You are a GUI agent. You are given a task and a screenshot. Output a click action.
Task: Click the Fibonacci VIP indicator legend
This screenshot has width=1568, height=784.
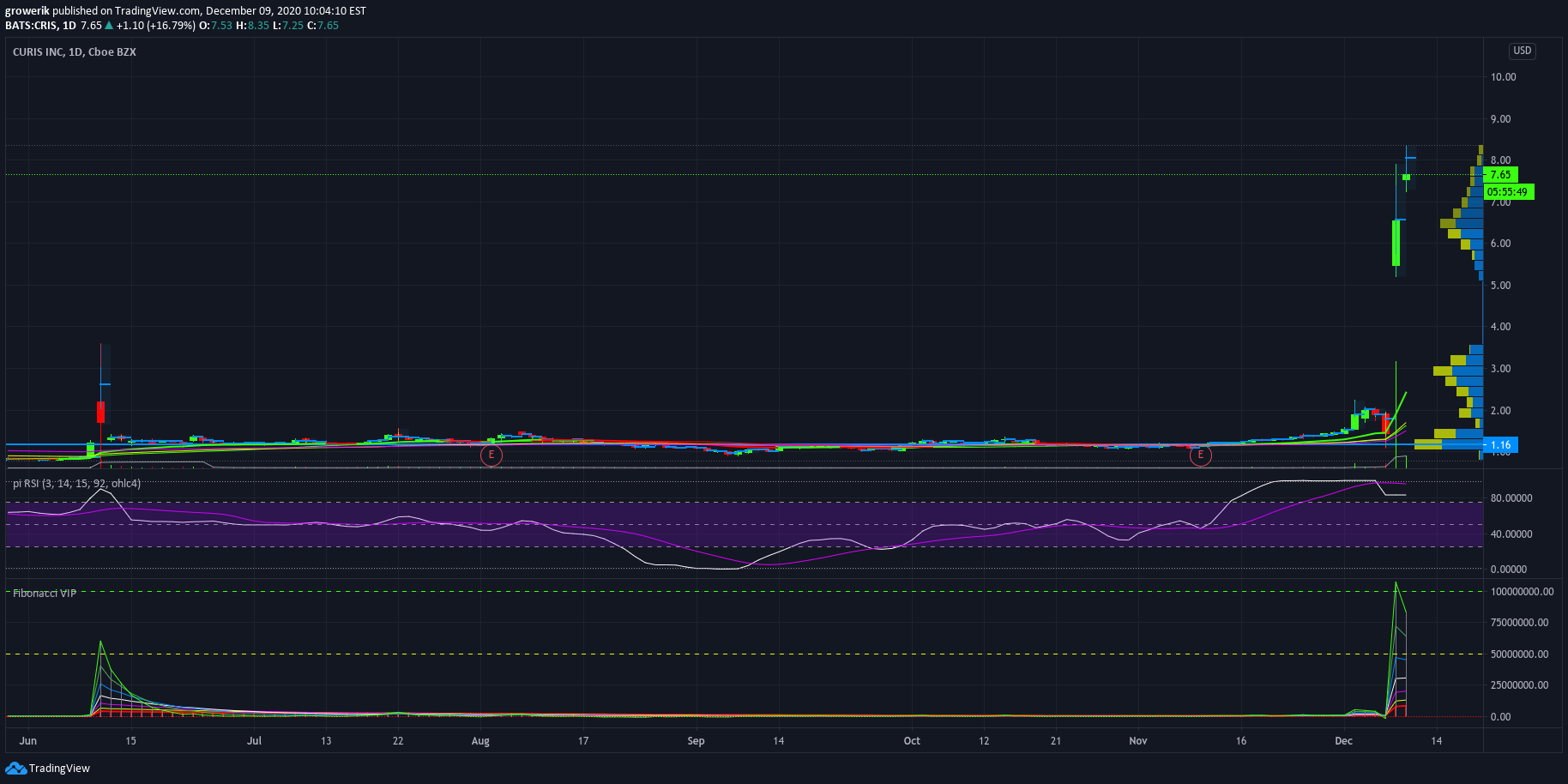(x=45, y=593)
